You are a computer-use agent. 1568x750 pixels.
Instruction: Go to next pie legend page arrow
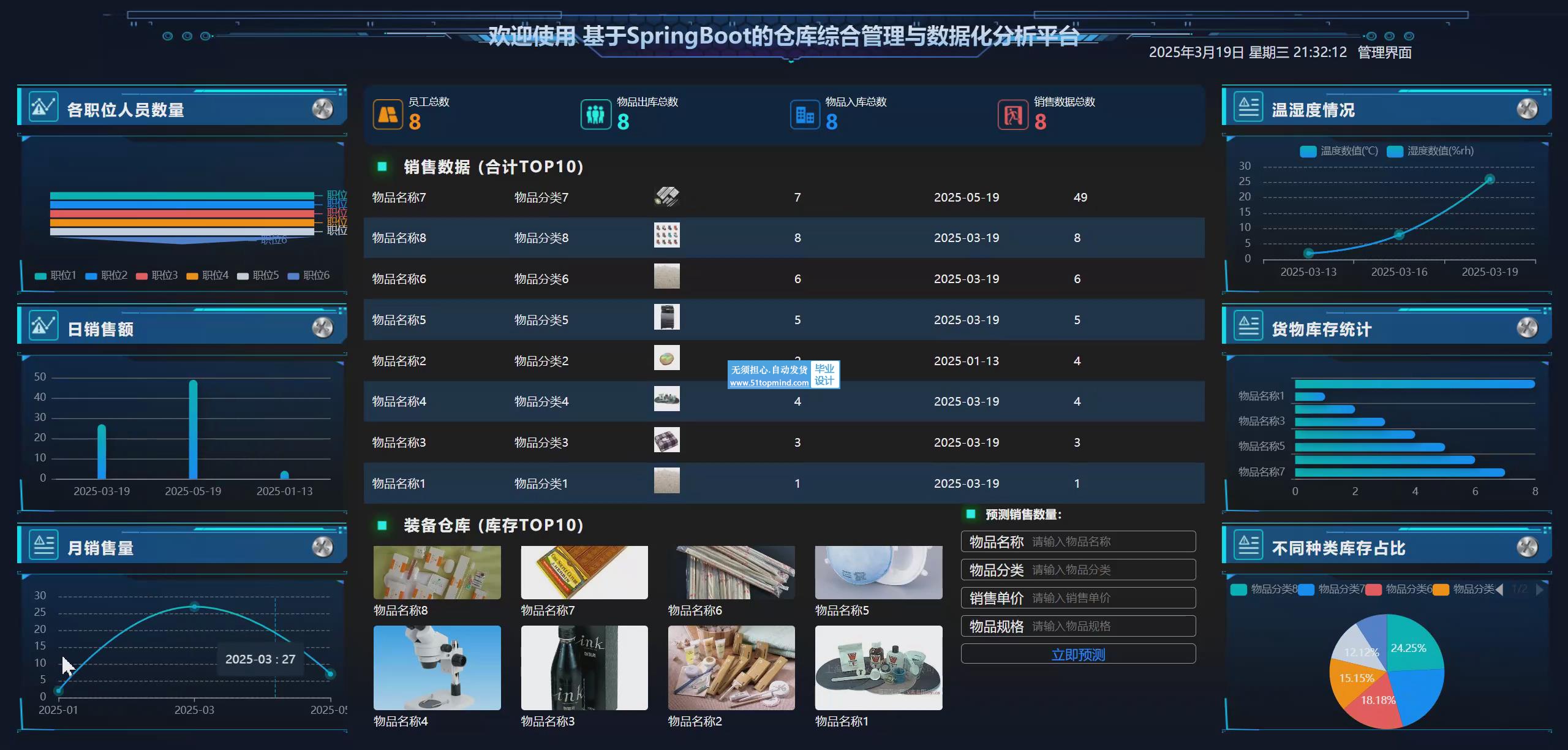tap(1540, 589)
